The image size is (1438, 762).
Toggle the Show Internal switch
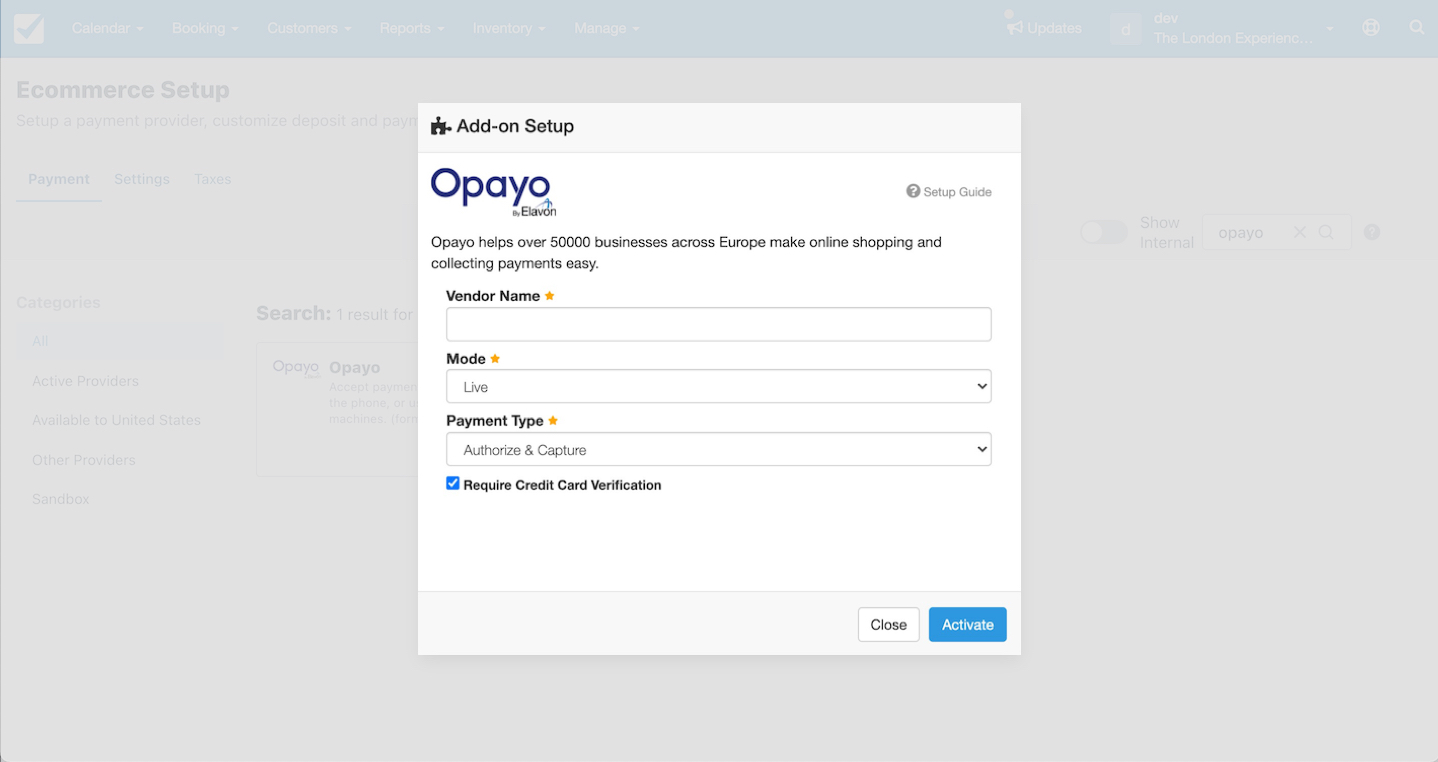pos(1104,232)
